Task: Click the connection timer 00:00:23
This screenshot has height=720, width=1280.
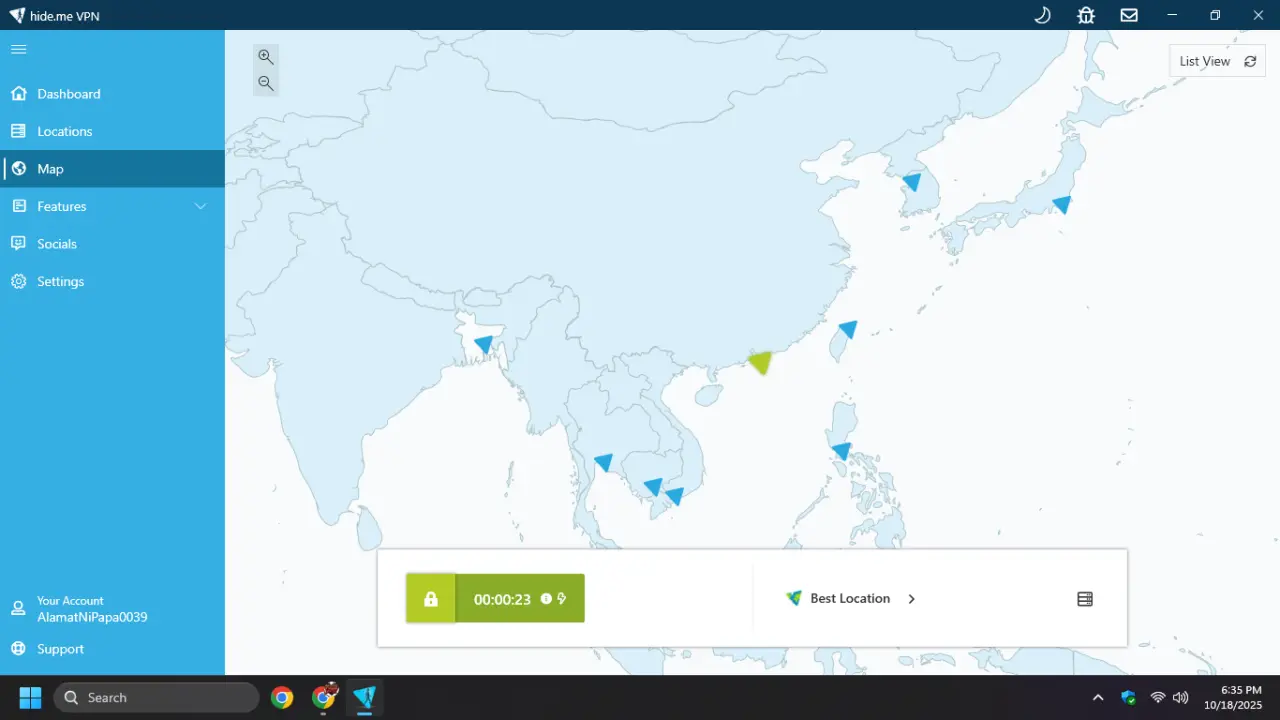Action: [502, 599]
